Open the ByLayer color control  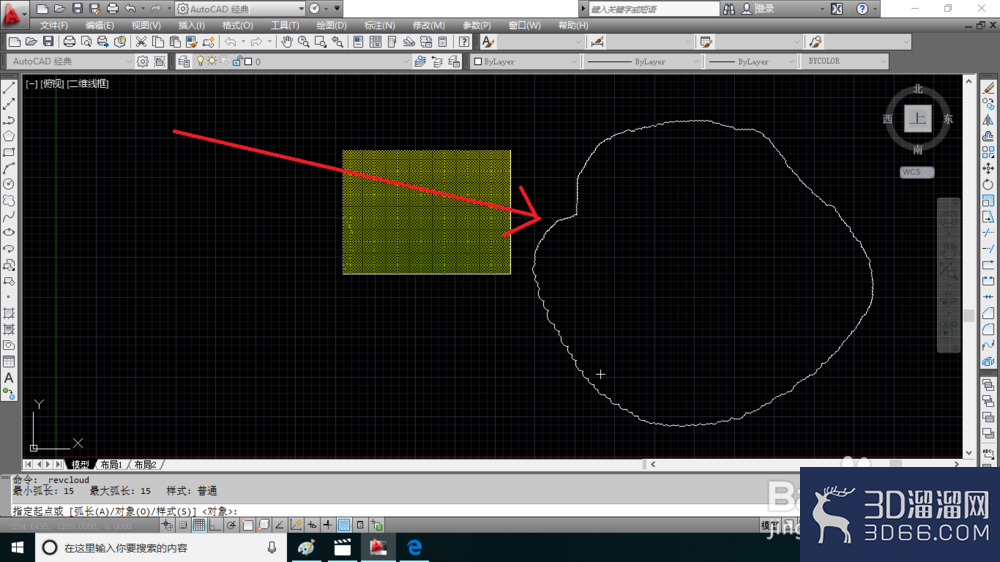click(x=525, y=61)
